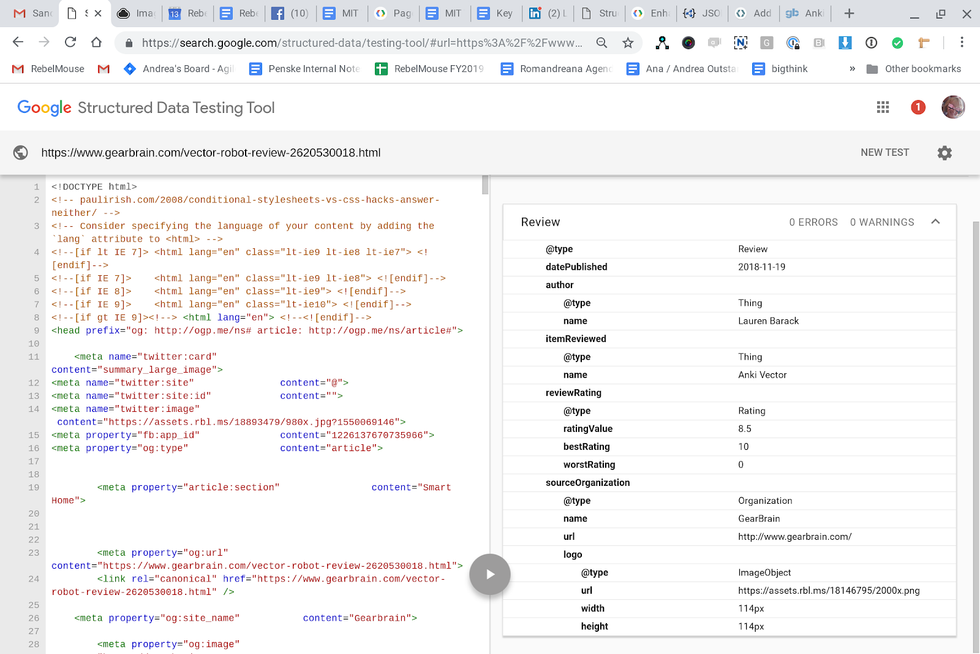Collapse the Review result panel
The image size is (980, 654).
(x=936, y=222)
